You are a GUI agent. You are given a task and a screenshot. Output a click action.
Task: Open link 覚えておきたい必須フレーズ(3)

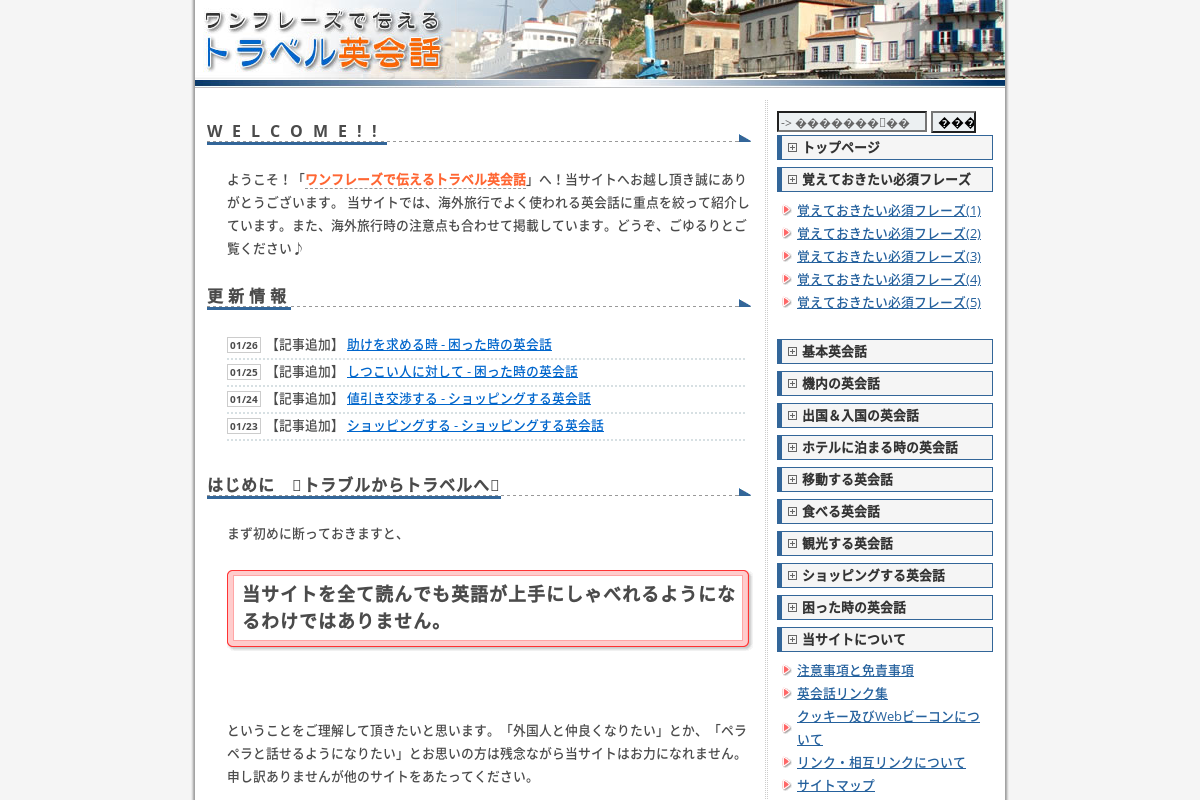[889, 256]
